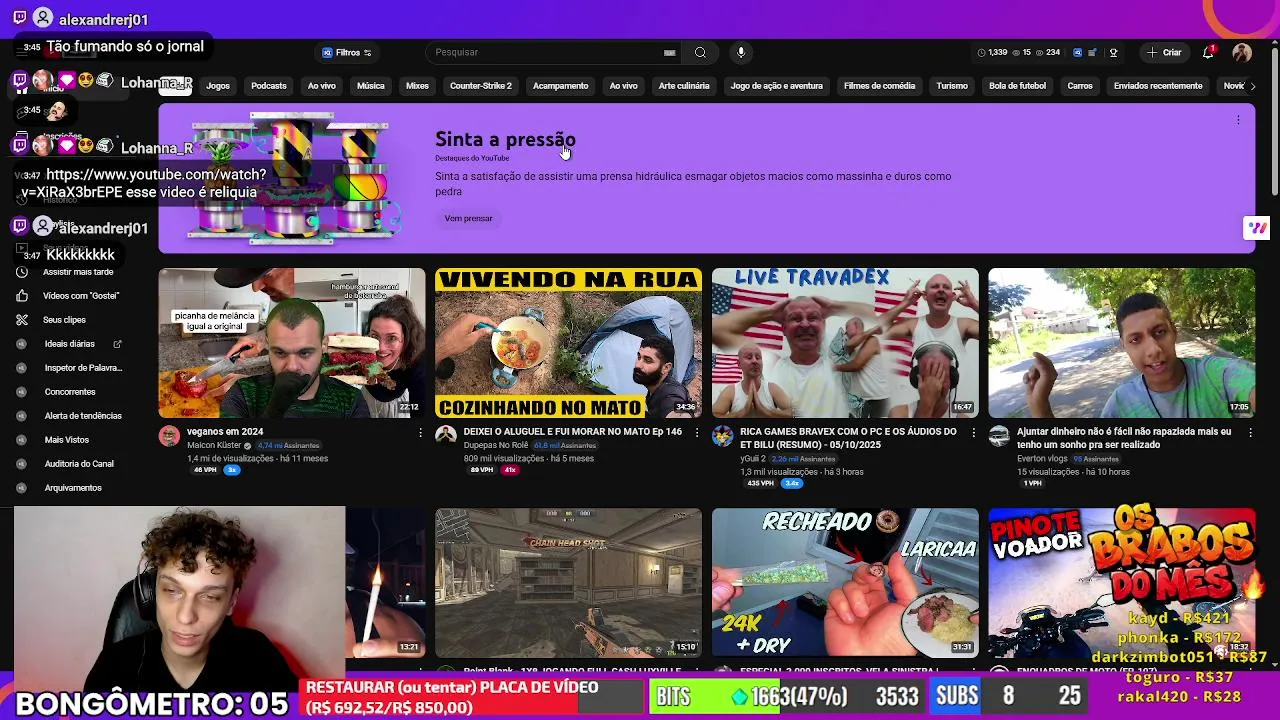Screen dimensions: 1280x720
Task: Open Maicon Küster channel name link
Action: tap(215, 445)
